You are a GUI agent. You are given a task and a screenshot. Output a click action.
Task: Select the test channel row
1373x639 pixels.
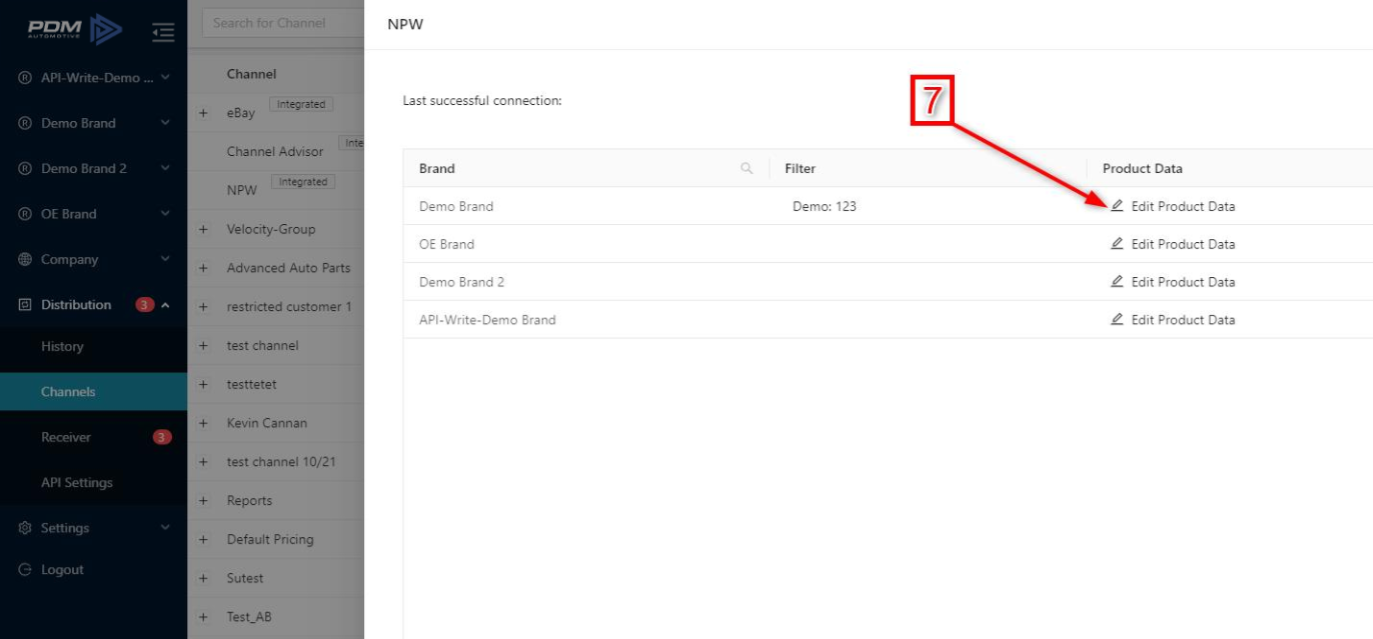[276, 346]
